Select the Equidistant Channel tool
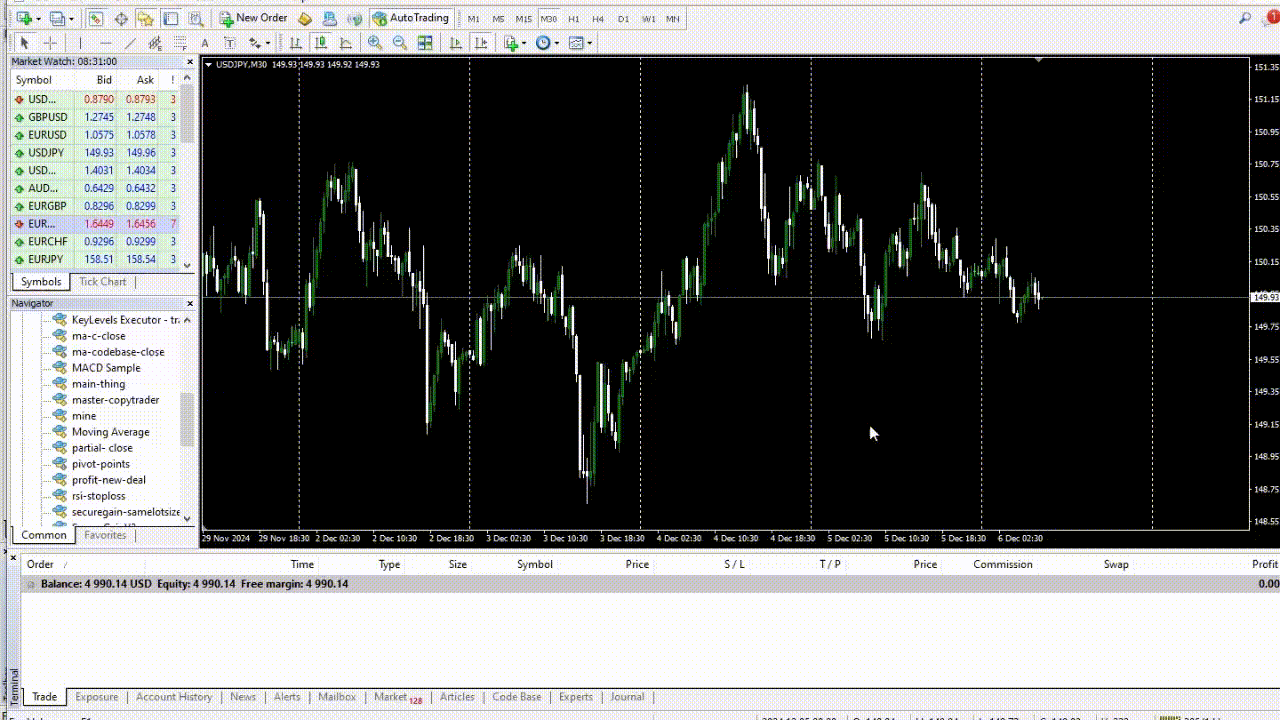The image size is (1280, 720). coord(155,43)
